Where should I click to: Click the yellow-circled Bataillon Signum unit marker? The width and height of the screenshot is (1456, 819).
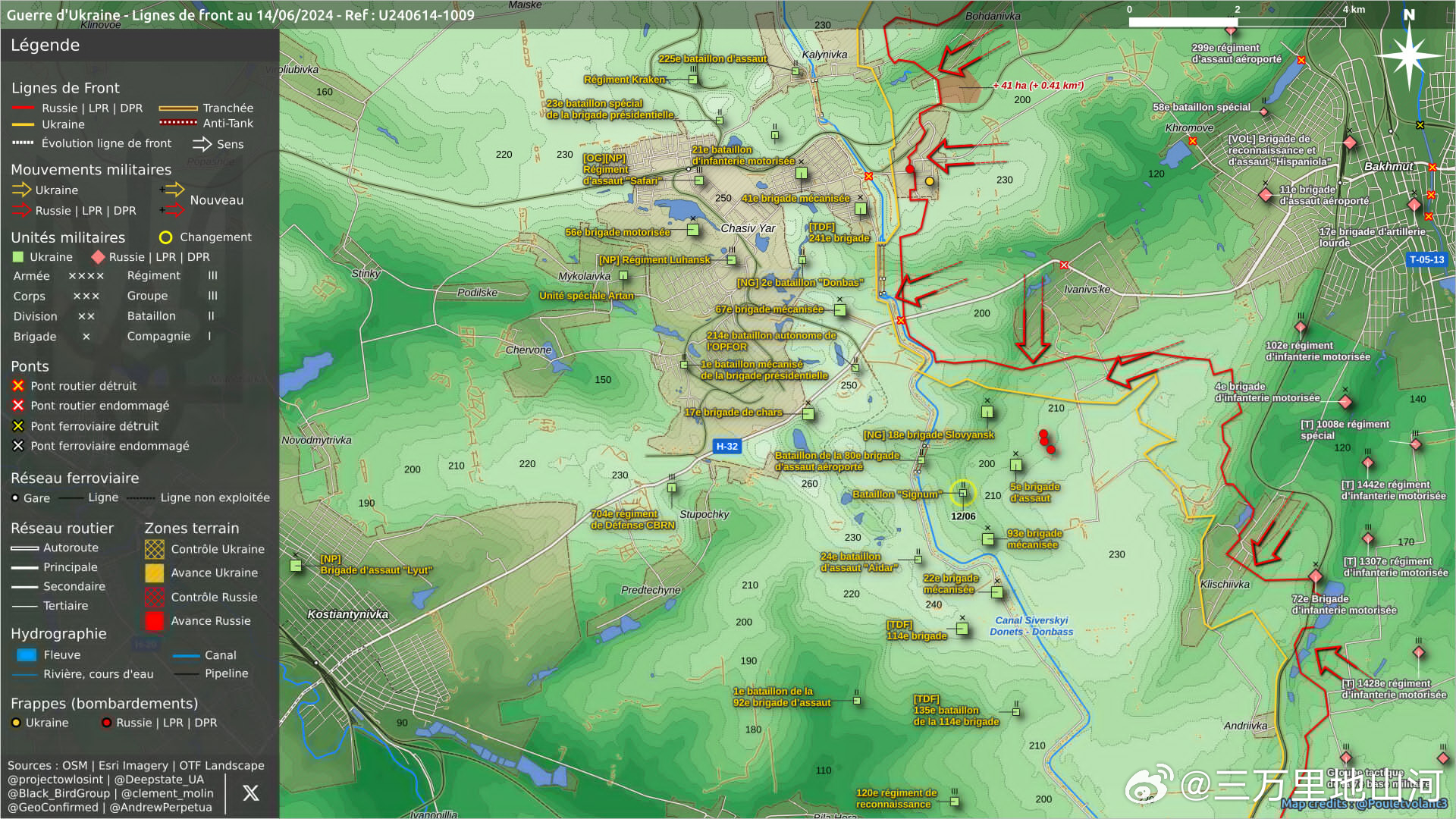[962, 493]
